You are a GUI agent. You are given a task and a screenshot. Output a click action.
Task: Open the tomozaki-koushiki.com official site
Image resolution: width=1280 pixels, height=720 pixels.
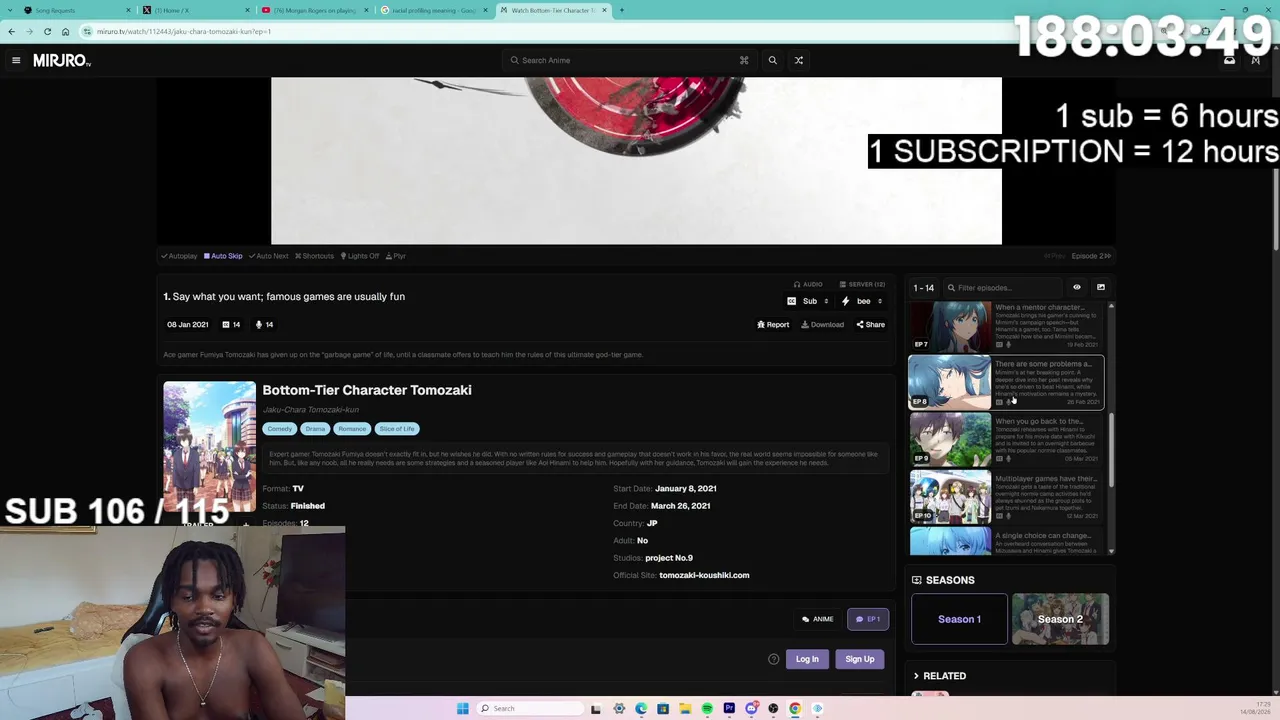coord(704,575)
